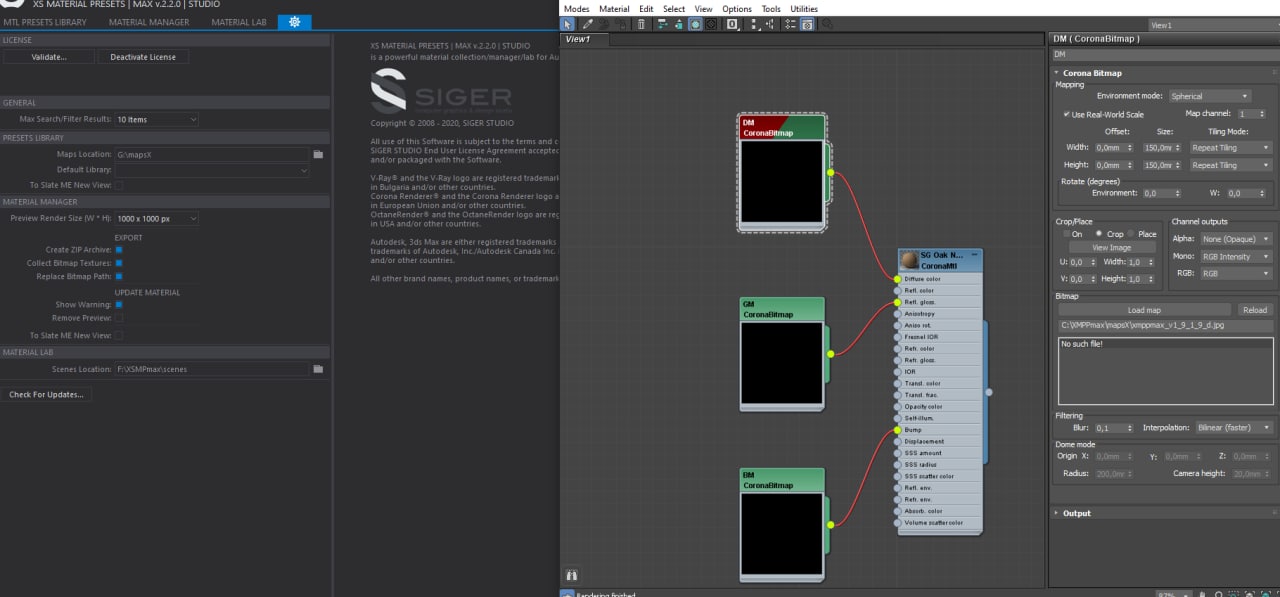This screenshot has height=597, width=1280.
Task: Open the Material menu
Action: click(x=614, y=9)
